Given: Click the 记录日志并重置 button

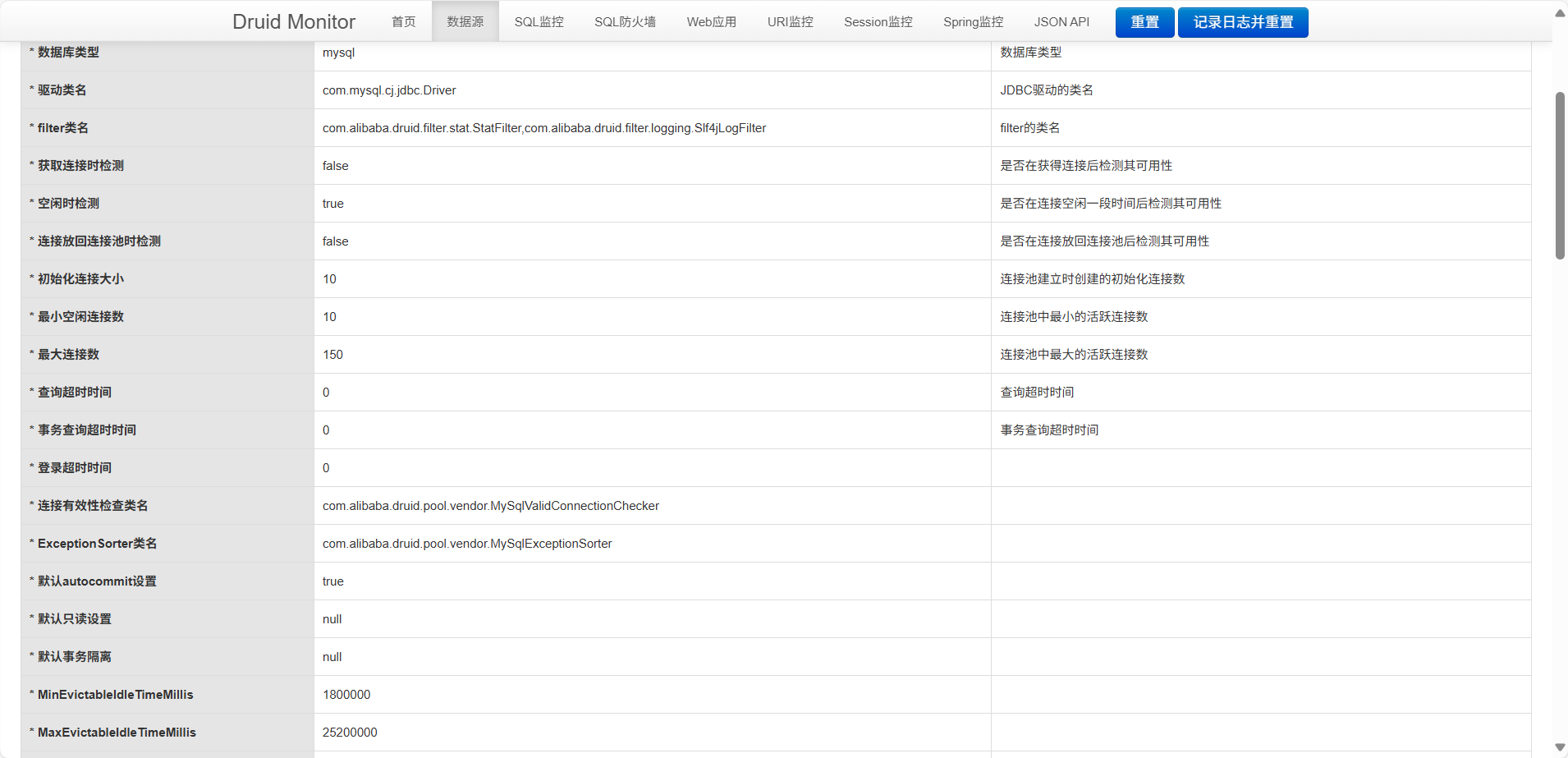Looking at the screenshot, I should (1242, 22).
